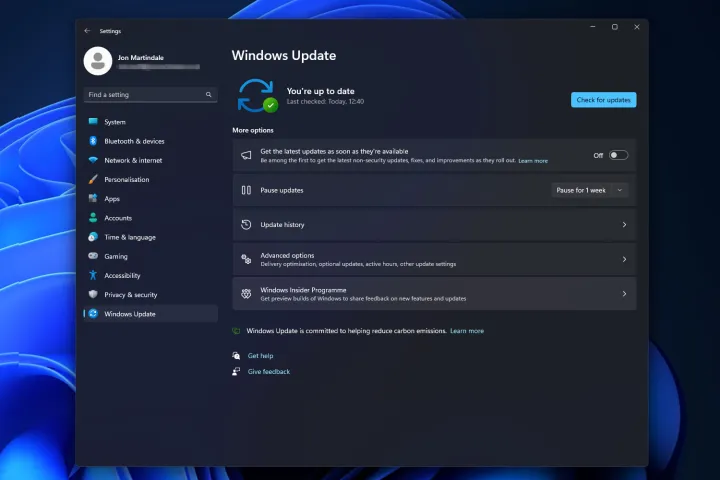Screen dimensions: 720x480
Task: Click the Network wifi icon
Action: click(93, 160)
